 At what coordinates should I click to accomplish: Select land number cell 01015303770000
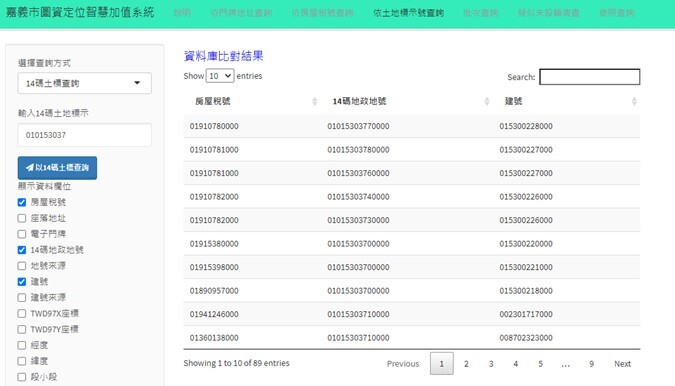point(358,126)
